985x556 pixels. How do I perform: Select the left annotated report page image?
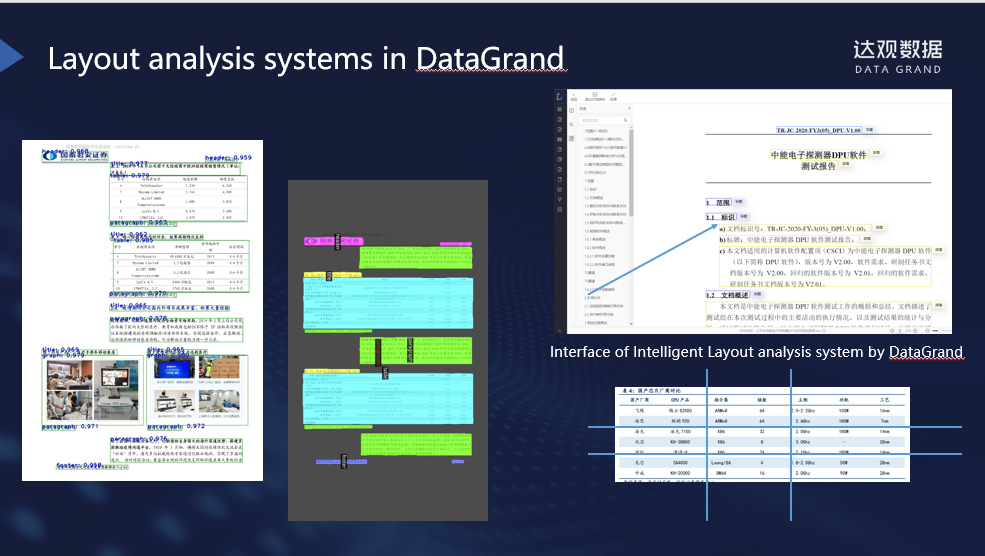[142, 310]
